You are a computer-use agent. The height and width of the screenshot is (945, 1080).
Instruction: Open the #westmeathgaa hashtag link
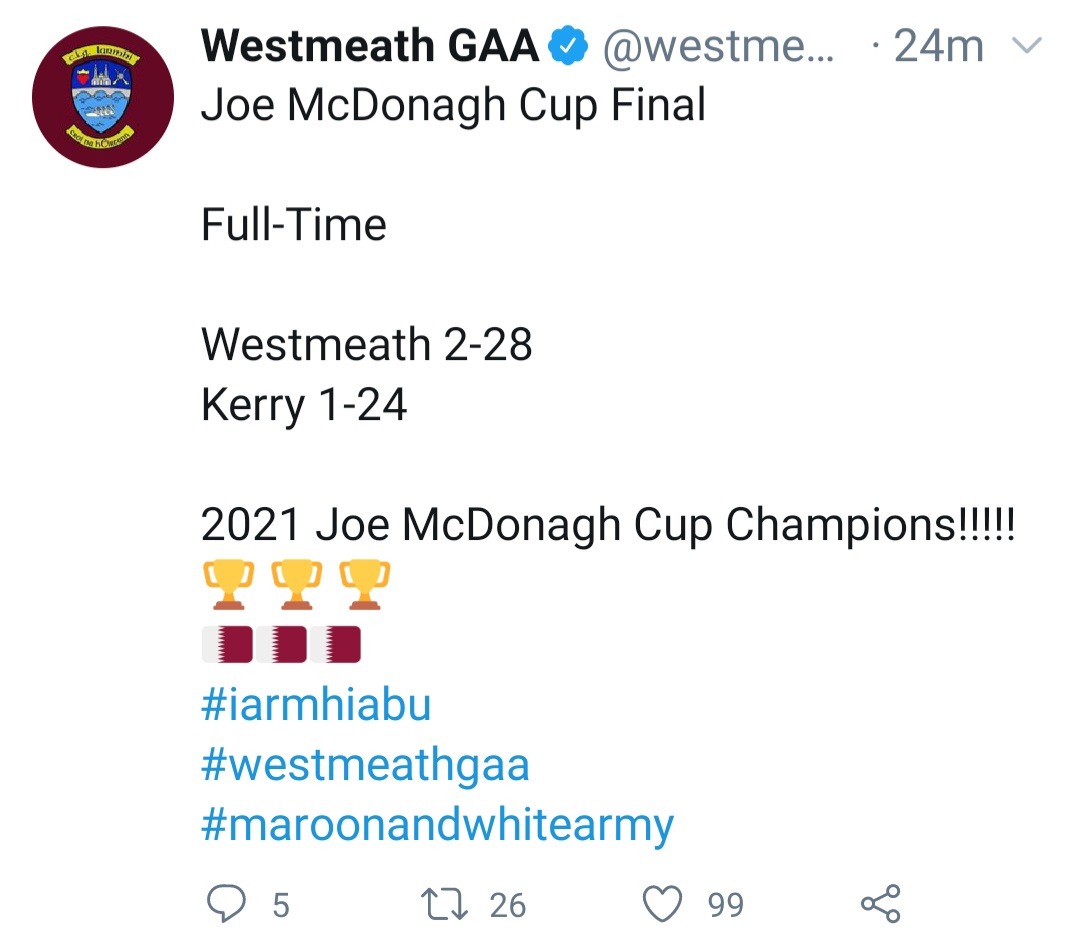click(x=365, y=765)
